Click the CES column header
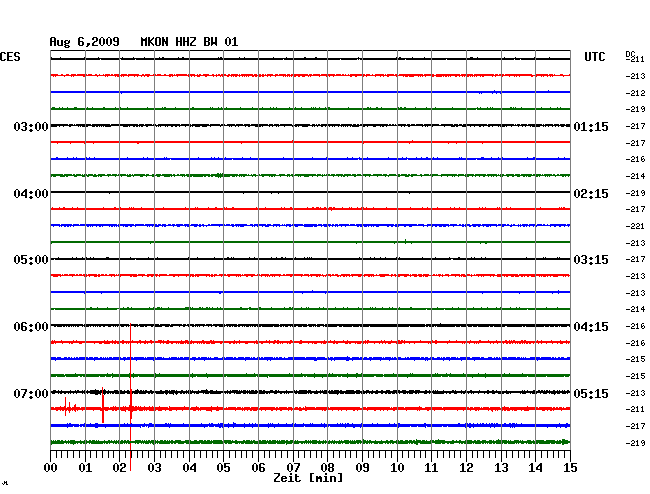Image resolution: width=650 pixels, height=494 pixels. (x=10, y=57)
